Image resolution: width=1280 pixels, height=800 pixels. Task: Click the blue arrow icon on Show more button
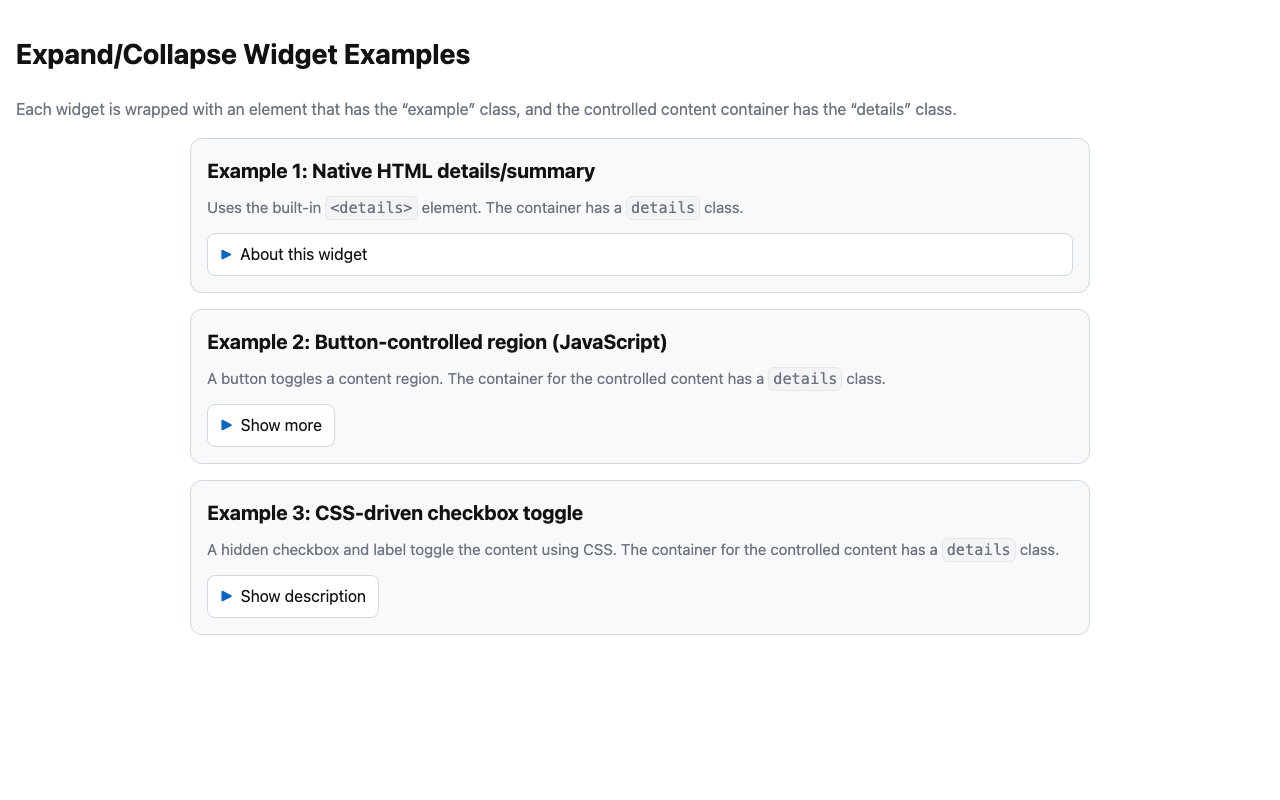(227, 425)
